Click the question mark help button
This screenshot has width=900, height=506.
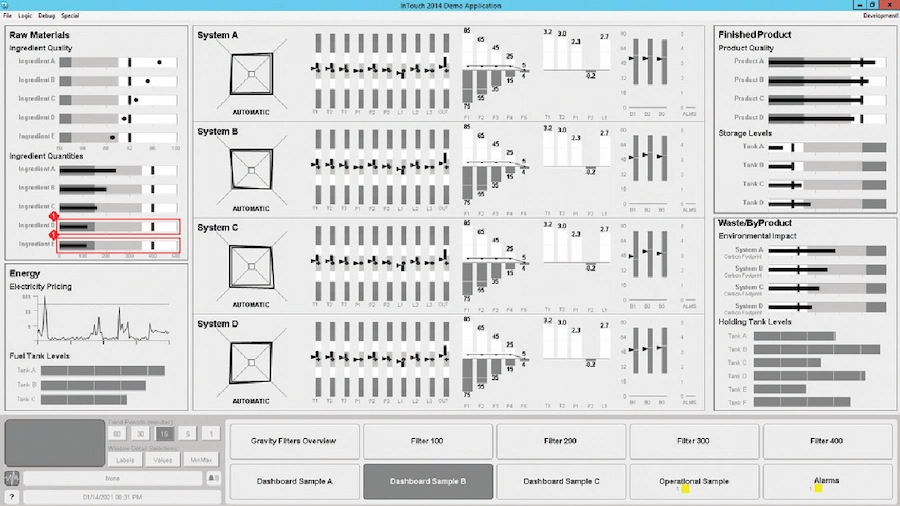[12, 496]
